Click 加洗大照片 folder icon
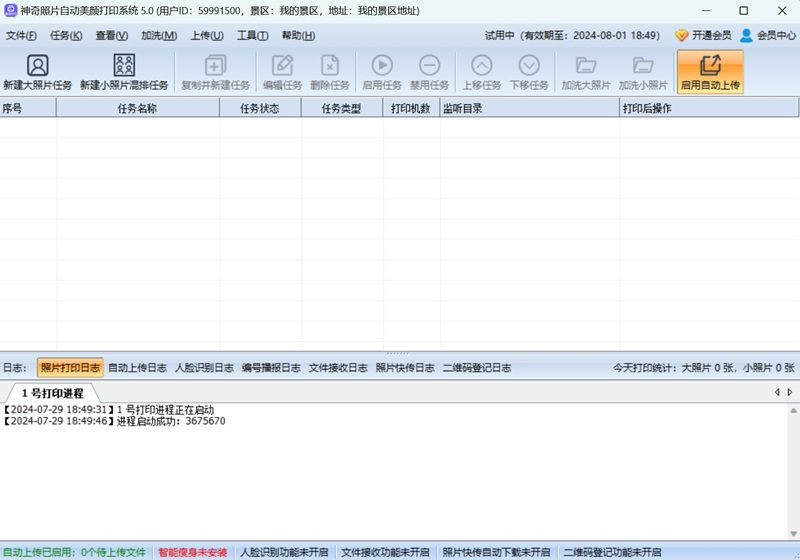 pyautogui.click(x=586, y=65)
